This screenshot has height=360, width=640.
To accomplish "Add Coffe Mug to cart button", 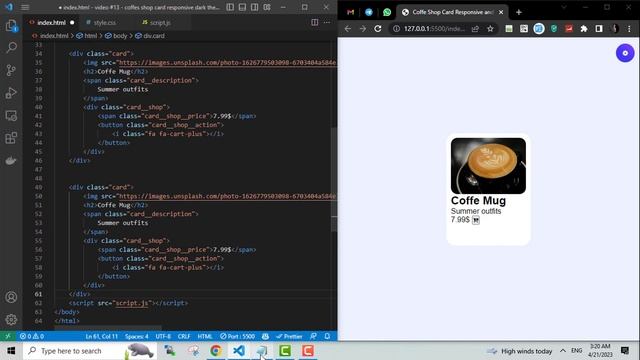I will (476, 220).
